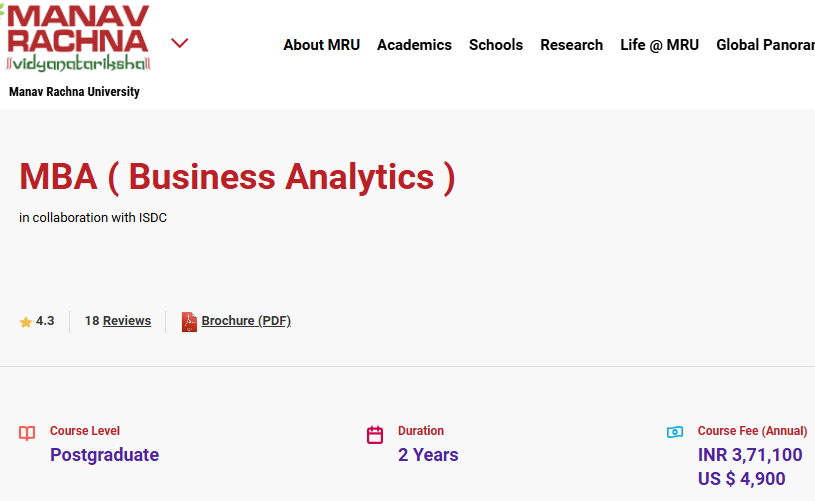Screen dimensions: 815x501
Task: Open the Life @ MRU menu
Action: (x=659, y=45)
